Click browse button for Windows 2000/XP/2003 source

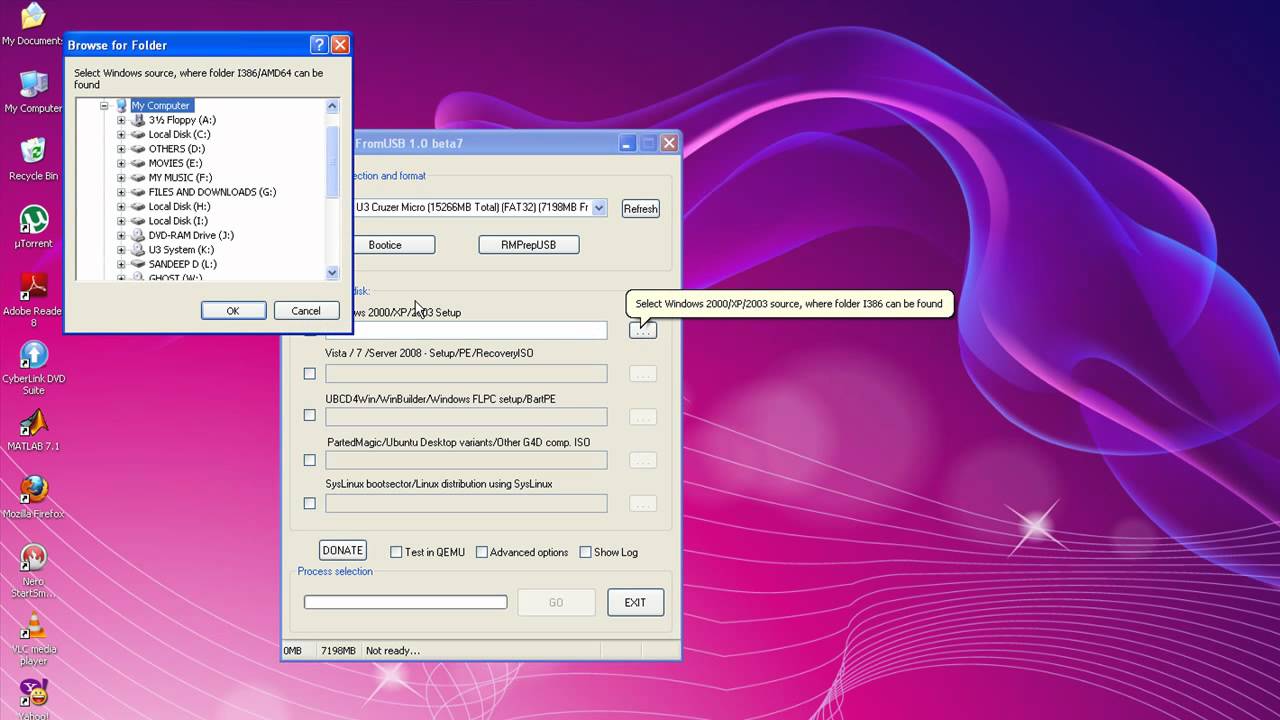coord(643,330)
